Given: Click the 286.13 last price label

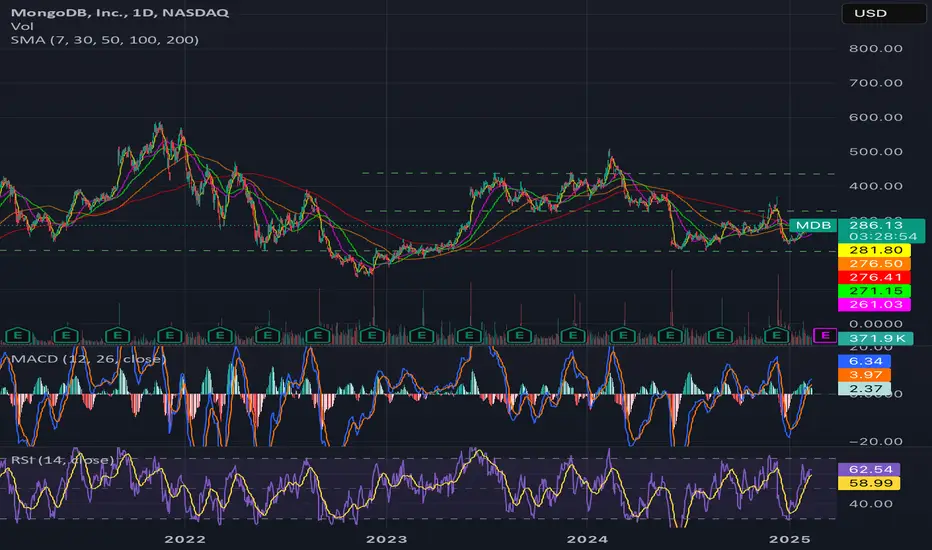Looking at the screenshot, I should click(x=876, y=225).
